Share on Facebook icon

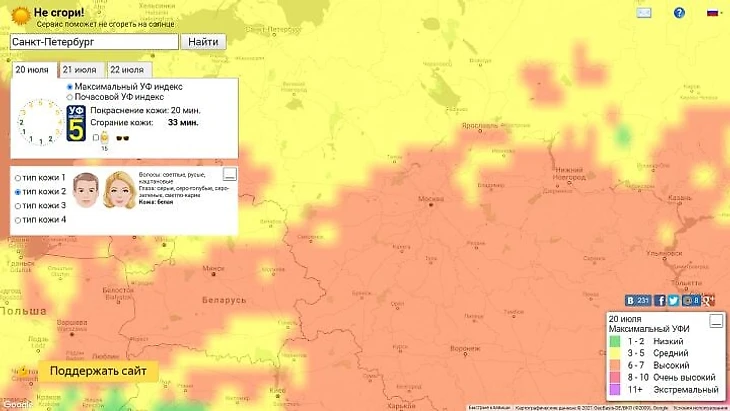pyautogui.click(x=660, y=301)
